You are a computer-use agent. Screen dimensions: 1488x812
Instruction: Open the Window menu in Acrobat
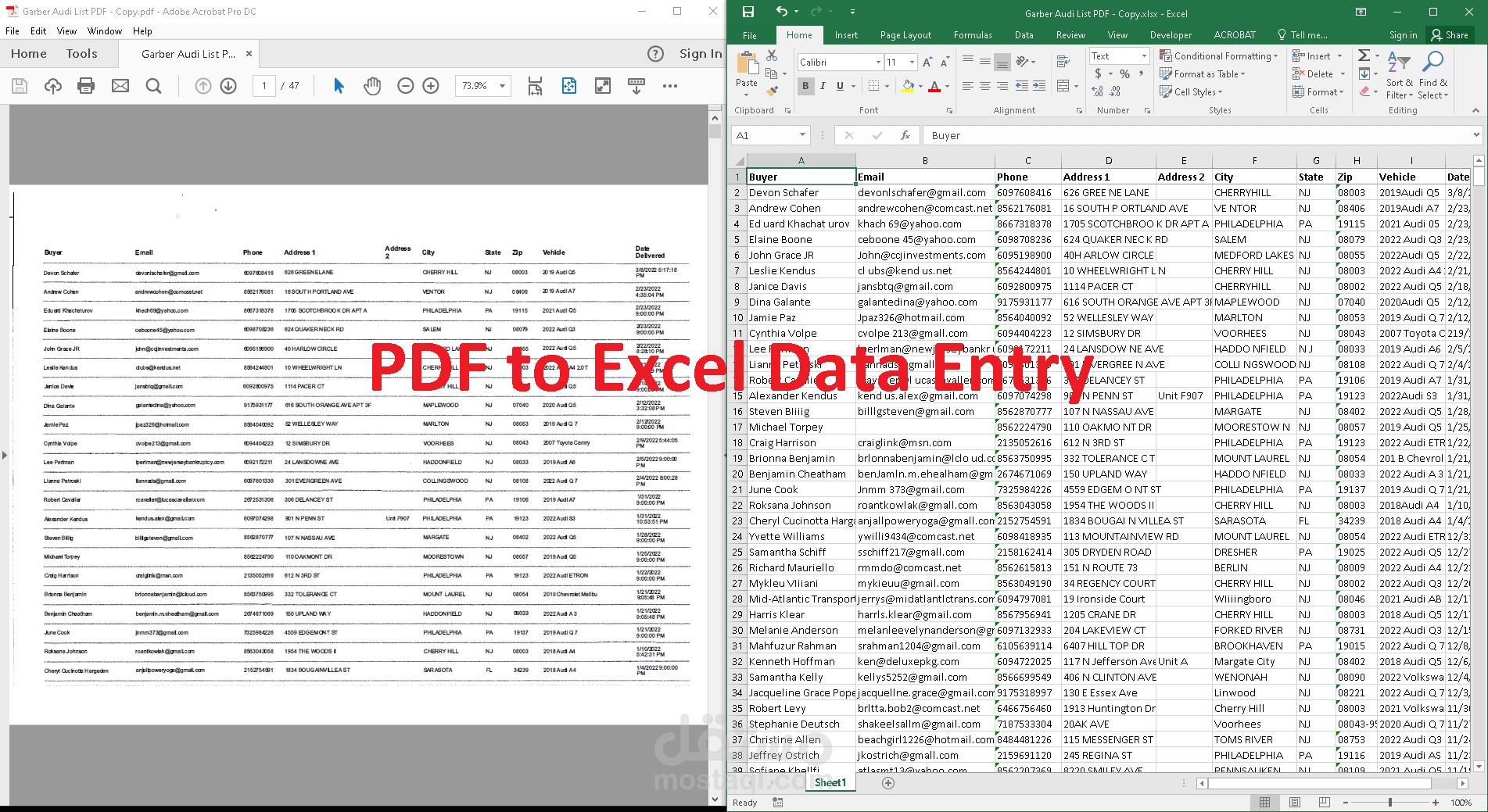[x=105, y=31]
